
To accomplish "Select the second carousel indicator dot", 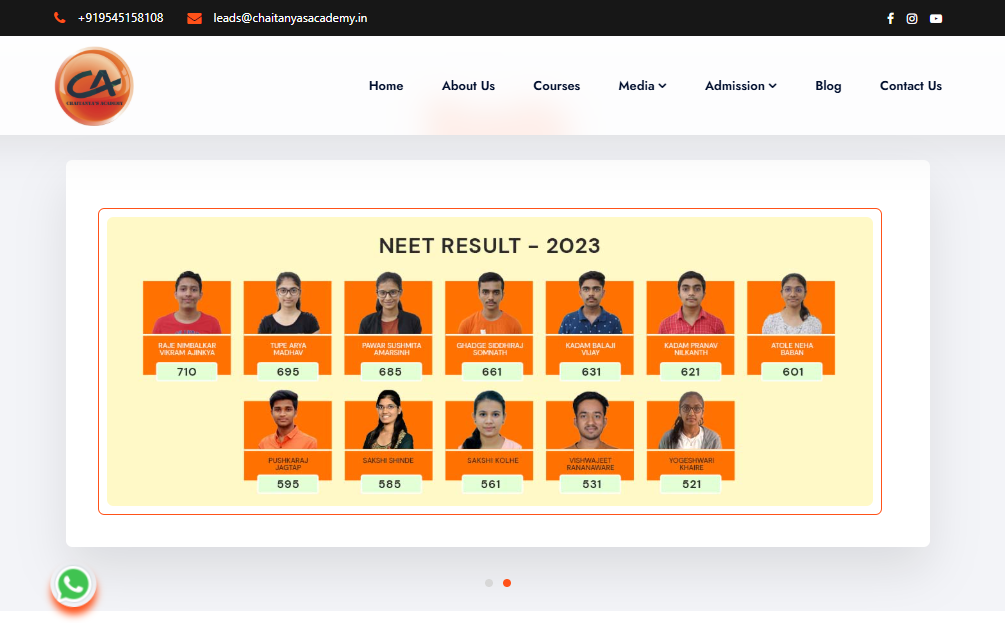I will (x=506, y=582).
